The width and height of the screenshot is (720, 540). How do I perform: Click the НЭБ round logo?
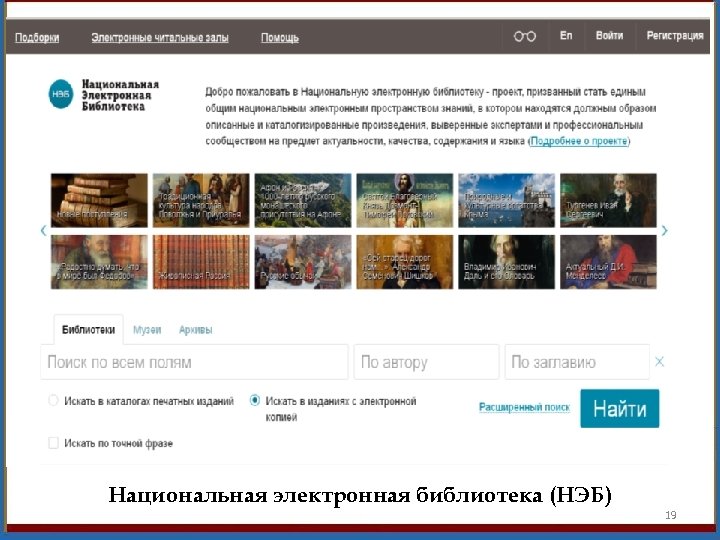pos(61,94)
